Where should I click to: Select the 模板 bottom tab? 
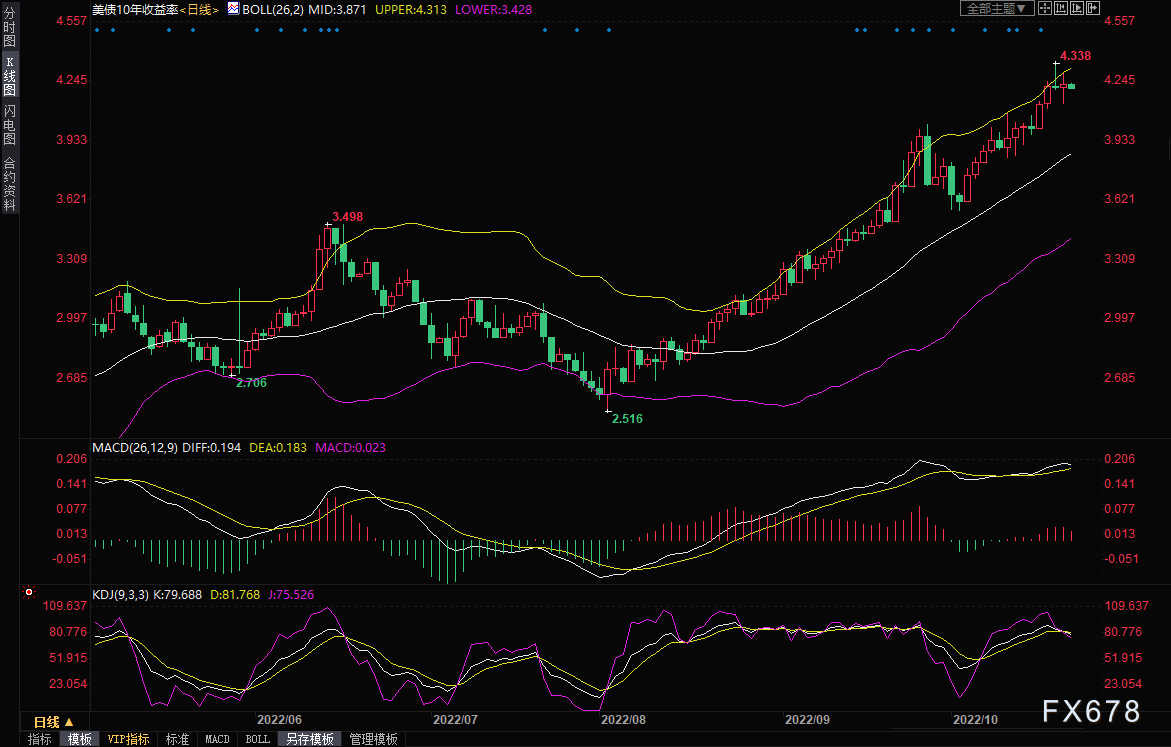click(x=79, y=739)
